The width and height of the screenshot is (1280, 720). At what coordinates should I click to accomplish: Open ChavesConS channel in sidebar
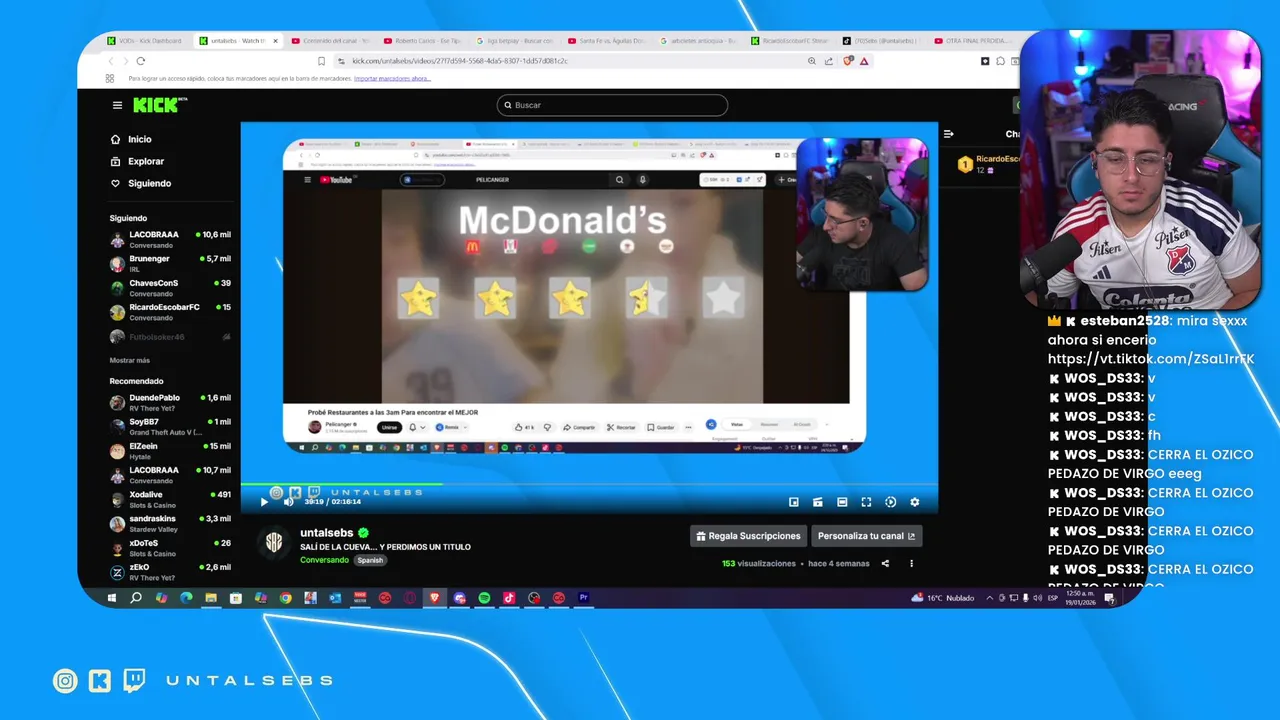(170, 288)
